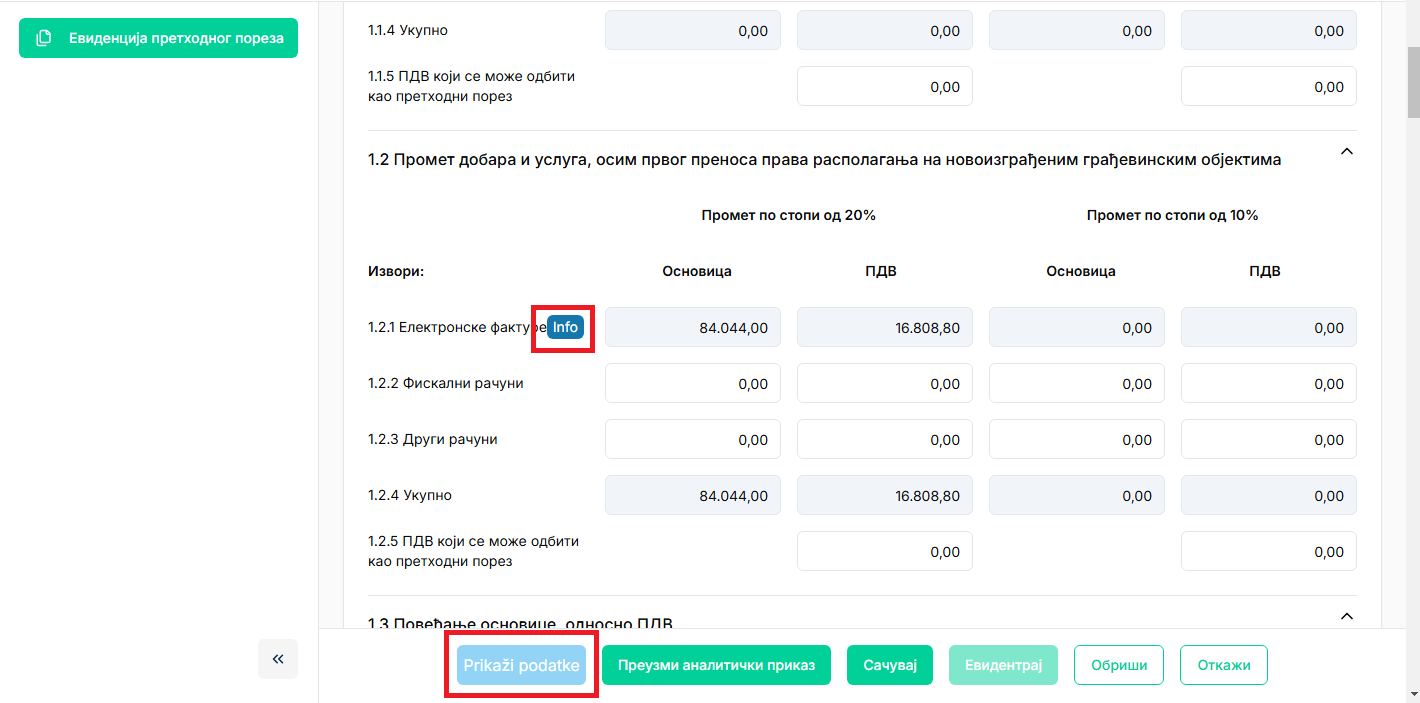This screenshot has height=703, width=1420.
Task: Focus 1.2.3 Други рачуни 10% ПДВ field
Action: tap(1268, 440)
